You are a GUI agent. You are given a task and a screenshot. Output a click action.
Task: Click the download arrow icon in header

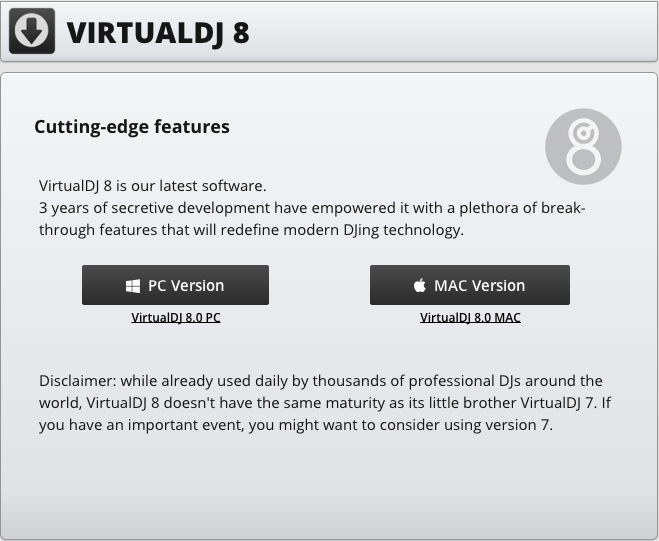tap(31, 31)
